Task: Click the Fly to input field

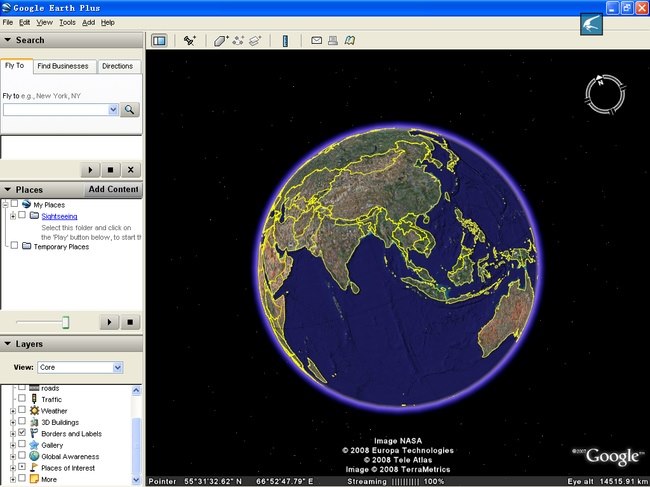Action: click(x=56, y=109)
